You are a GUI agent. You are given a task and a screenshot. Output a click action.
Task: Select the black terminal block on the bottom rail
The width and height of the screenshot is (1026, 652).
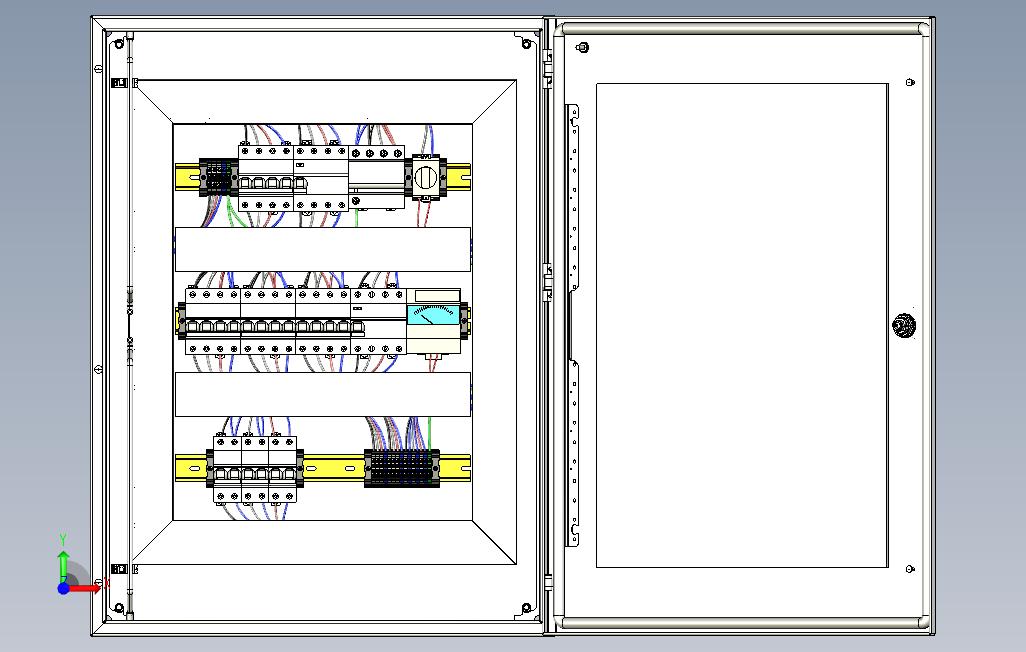(x=402, y=468)
